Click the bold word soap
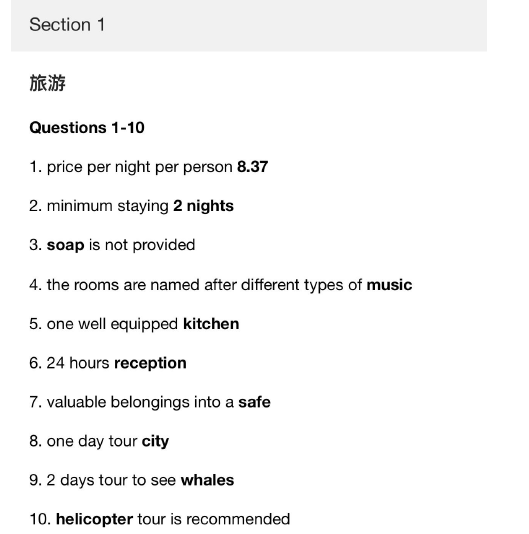This screenshot has height=534, width=529. [x=65, y=246]
